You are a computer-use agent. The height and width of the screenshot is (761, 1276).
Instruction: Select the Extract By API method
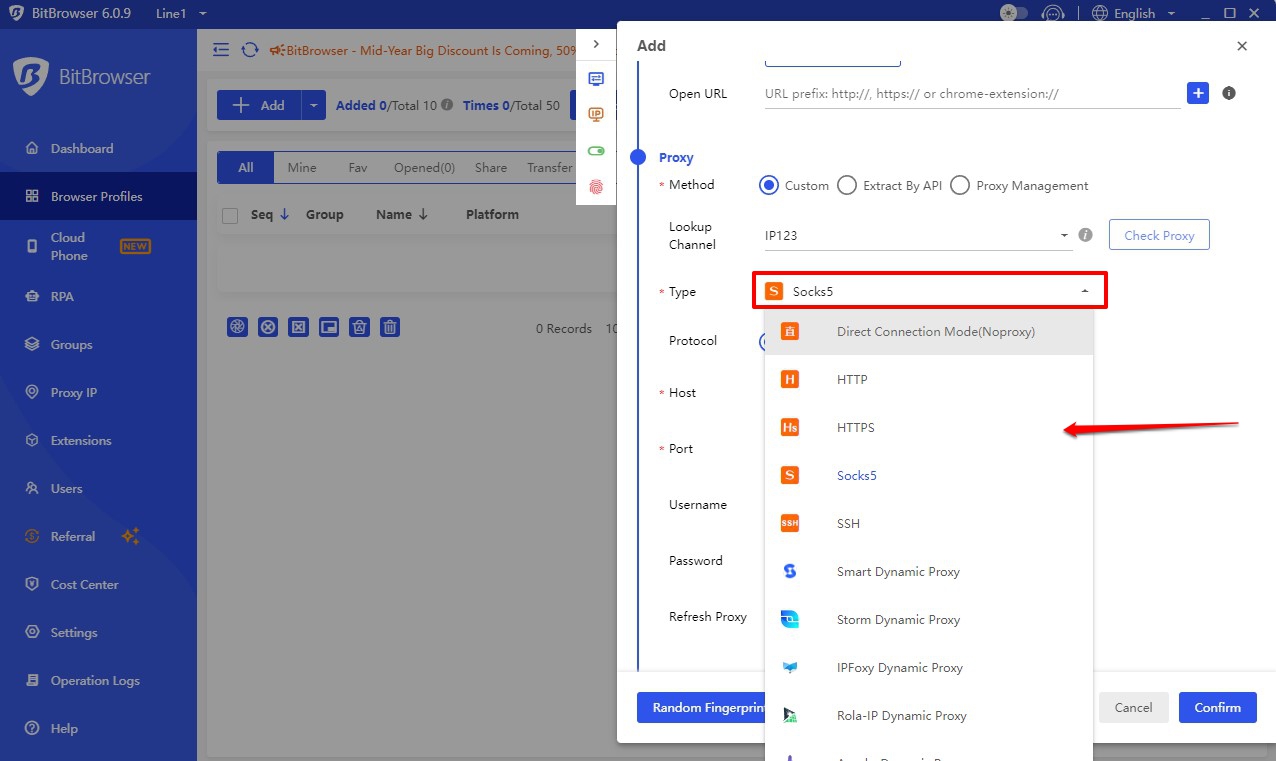point(889,185)
